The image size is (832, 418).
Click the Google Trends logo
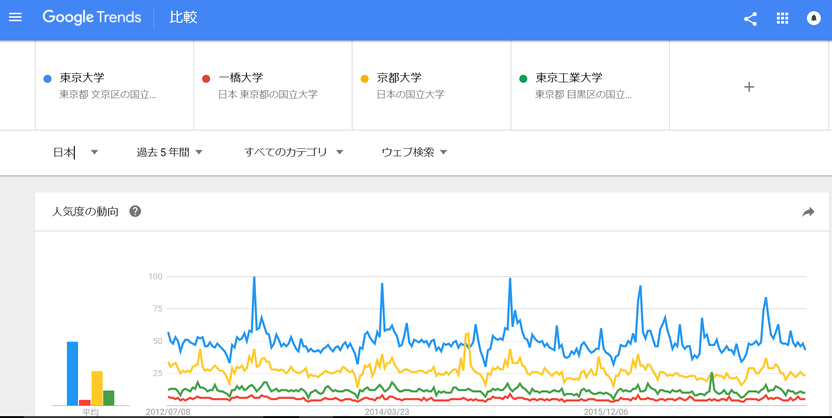92,18
